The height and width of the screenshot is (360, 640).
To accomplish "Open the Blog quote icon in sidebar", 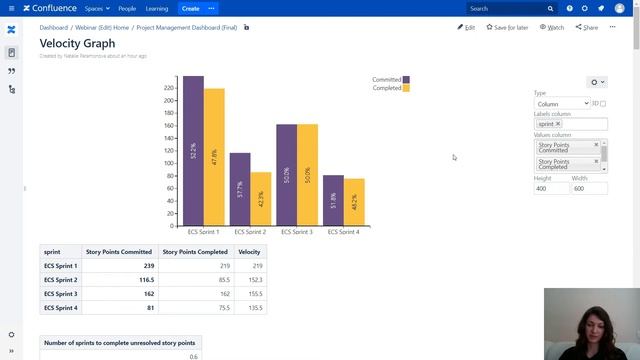I will (x=11, y=71).
